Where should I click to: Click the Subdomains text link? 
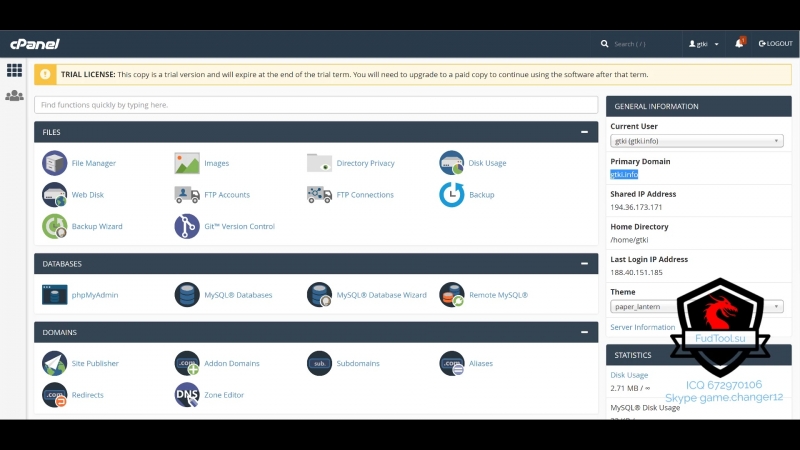coord(358,363)
